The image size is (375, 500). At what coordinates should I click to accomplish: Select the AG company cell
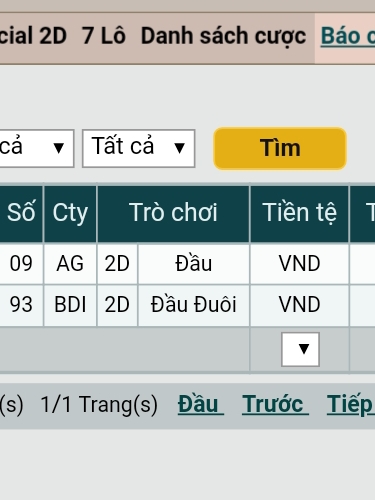click(70, 264)
